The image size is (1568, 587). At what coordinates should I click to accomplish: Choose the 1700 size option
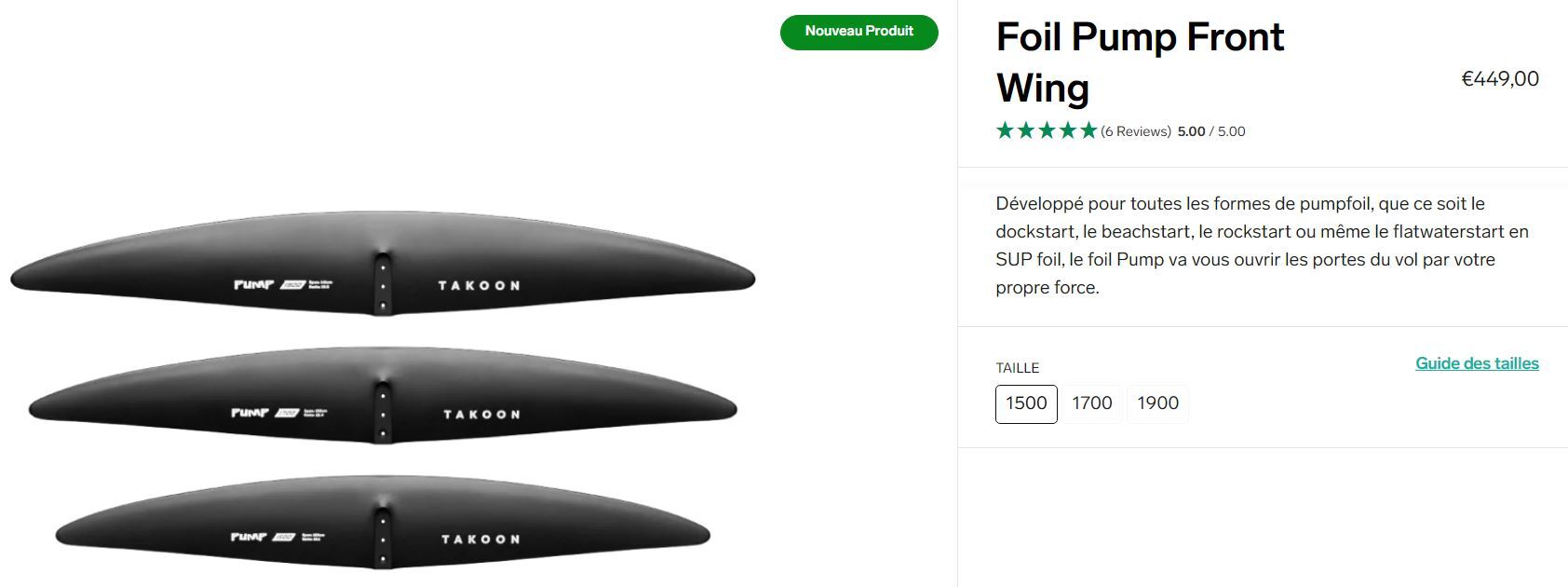point(1091,403)
